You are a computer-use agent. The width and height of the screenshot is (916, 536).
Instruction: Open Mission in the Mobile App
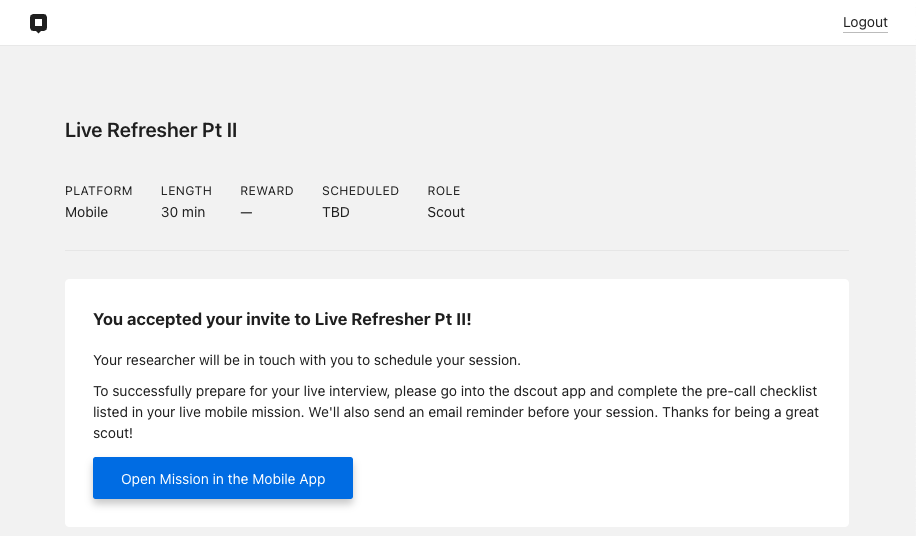pos(223,478)
